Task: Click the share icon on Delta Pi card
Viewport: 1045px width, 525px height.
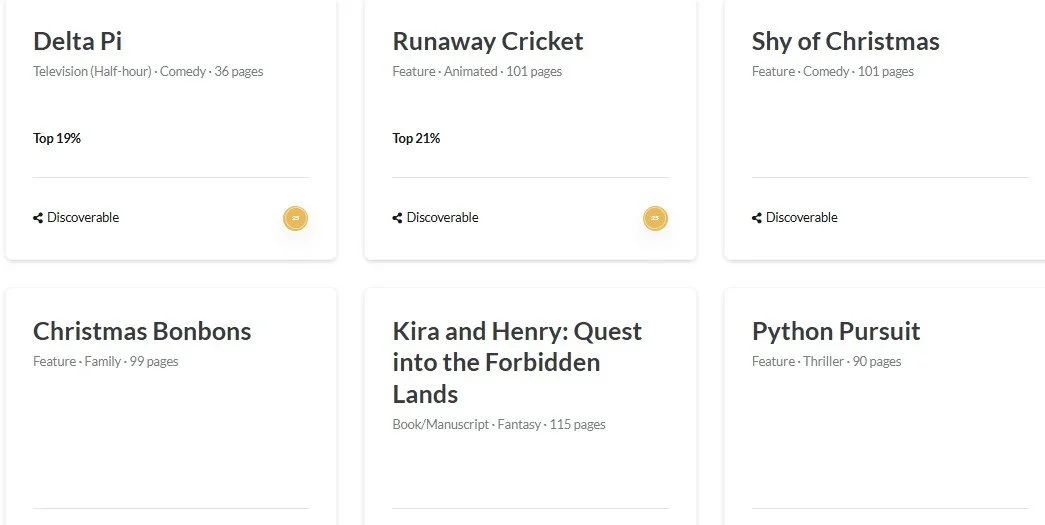Action: tap(38, 218)
